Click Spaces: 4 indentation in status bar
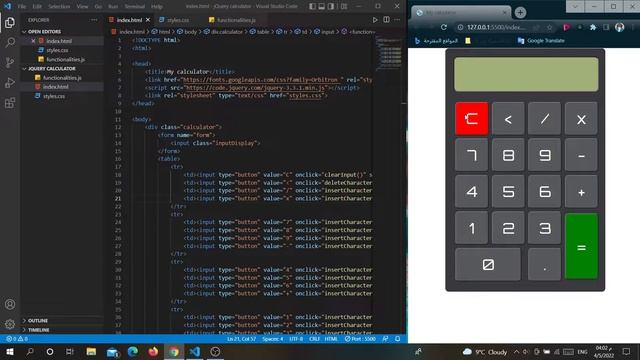 [272, 339]
